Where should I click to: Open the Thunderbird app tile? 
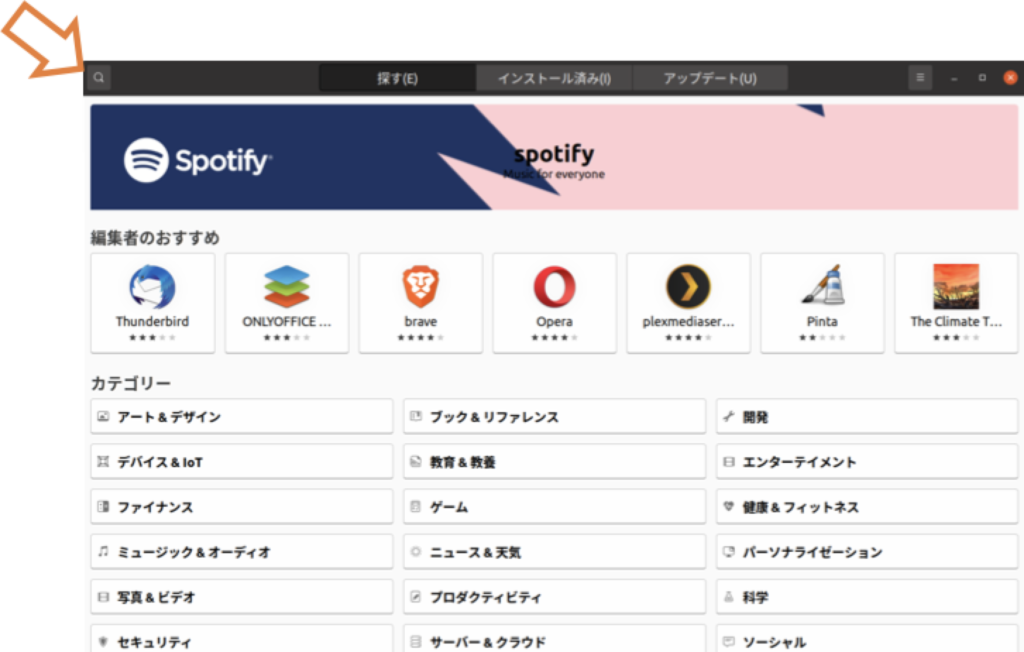(x=153, y=303)
